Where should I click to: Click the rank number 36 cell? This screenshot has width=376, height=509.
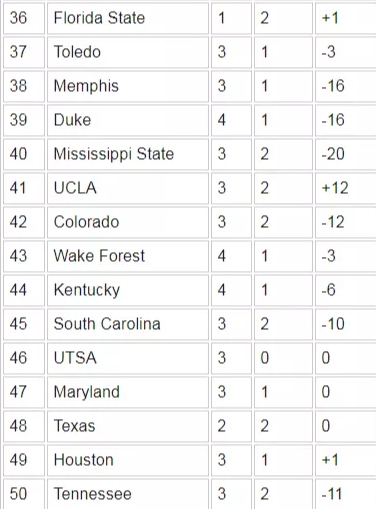click(24, 18)
